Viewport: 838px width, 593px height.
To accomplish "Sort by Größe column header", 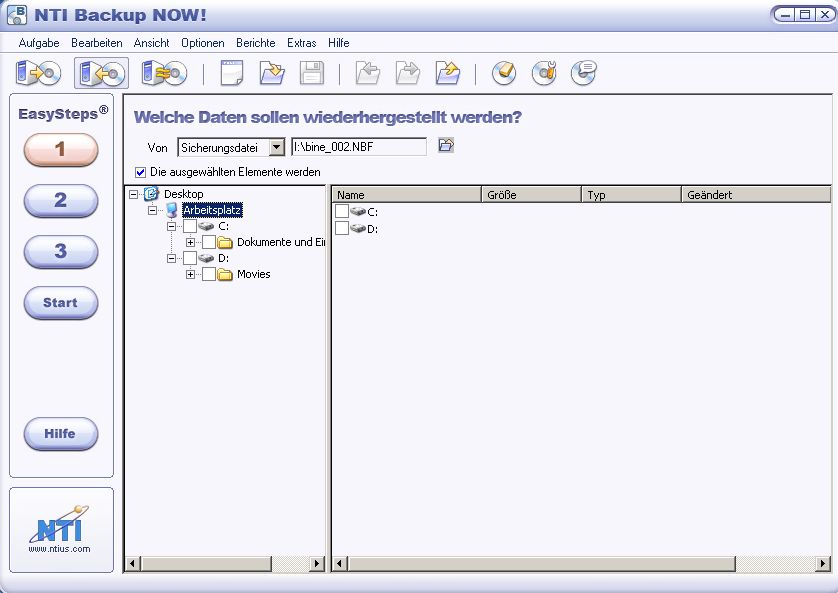I will 531,194.
